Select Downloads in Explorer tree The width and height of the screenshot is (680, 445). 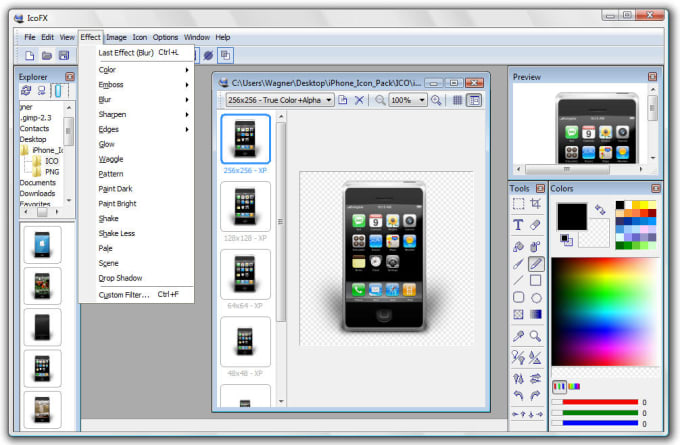tap(37, 193)
